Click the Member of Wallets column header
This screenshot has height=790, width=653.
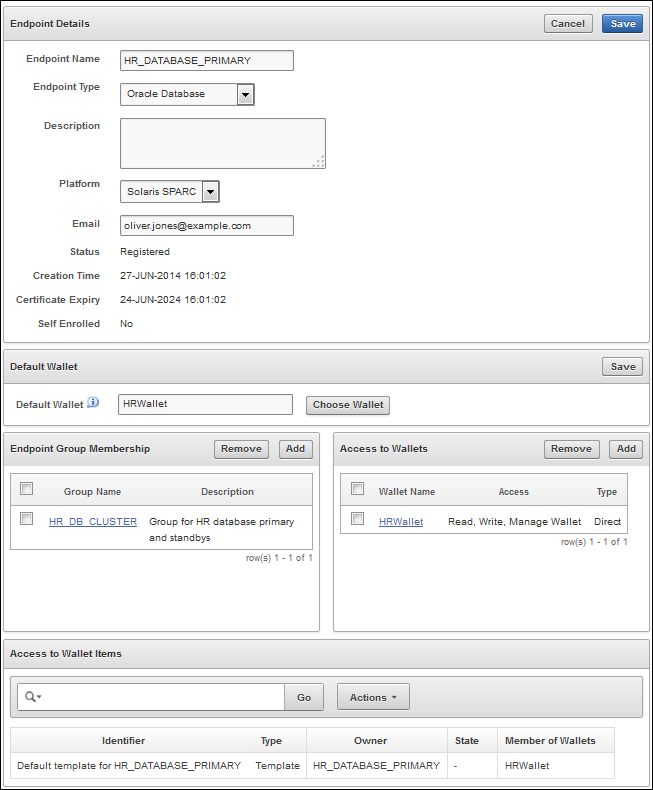(550, 741)
